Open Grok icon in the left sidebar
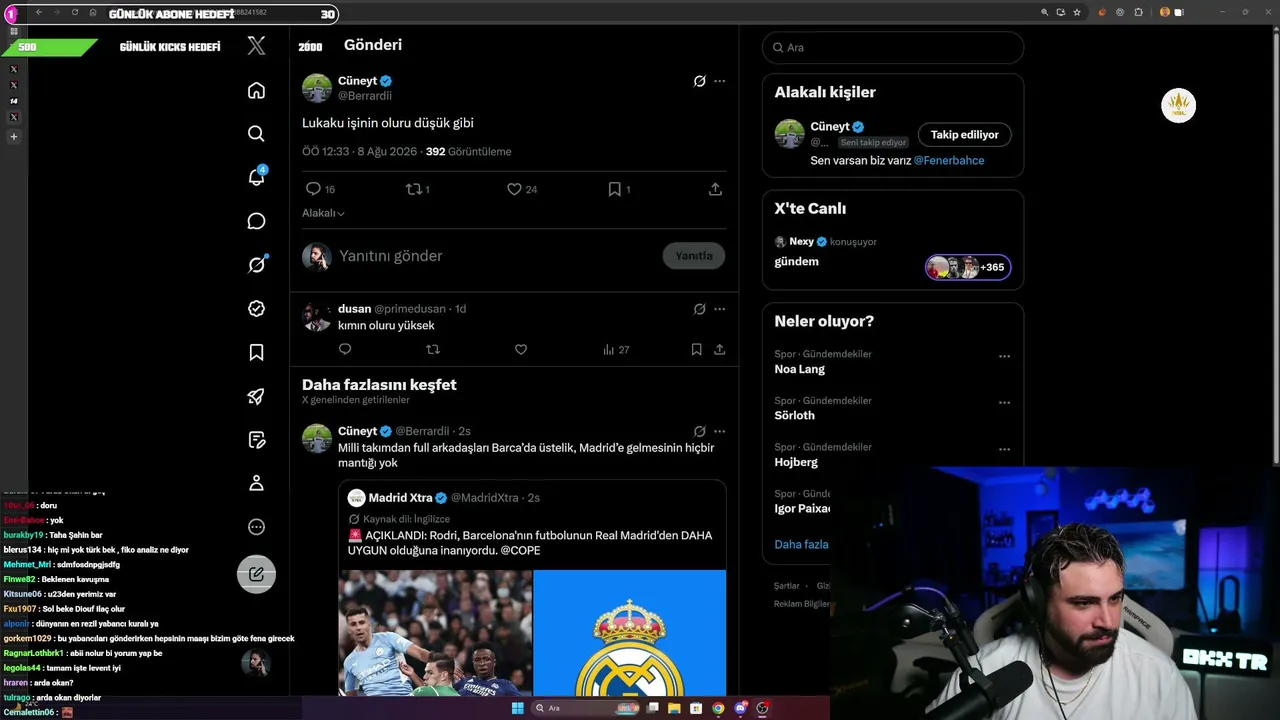This screenshot has height=720, width=1280. [257, 264]
